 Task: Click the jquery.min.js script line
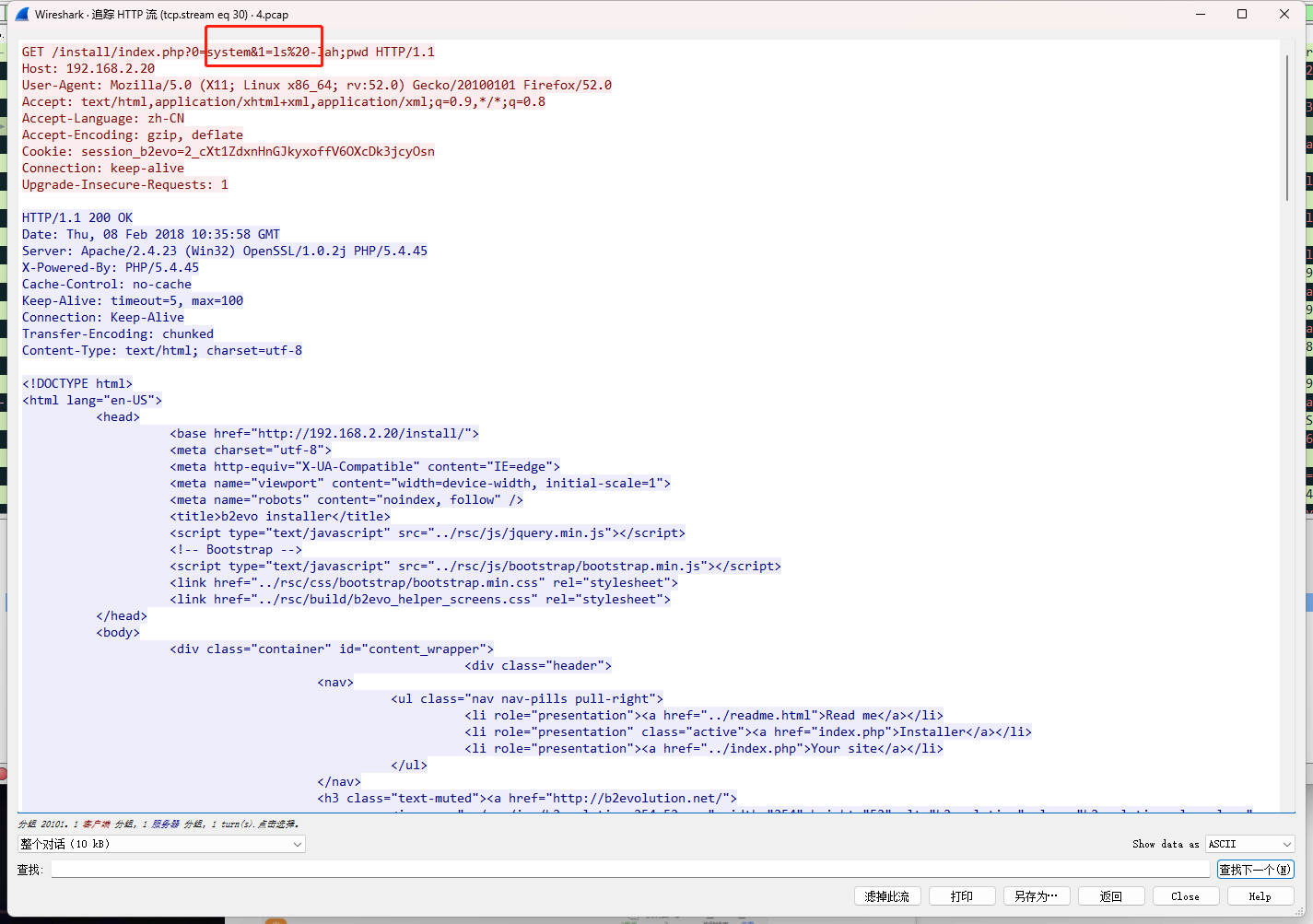[x=428, y=532]
